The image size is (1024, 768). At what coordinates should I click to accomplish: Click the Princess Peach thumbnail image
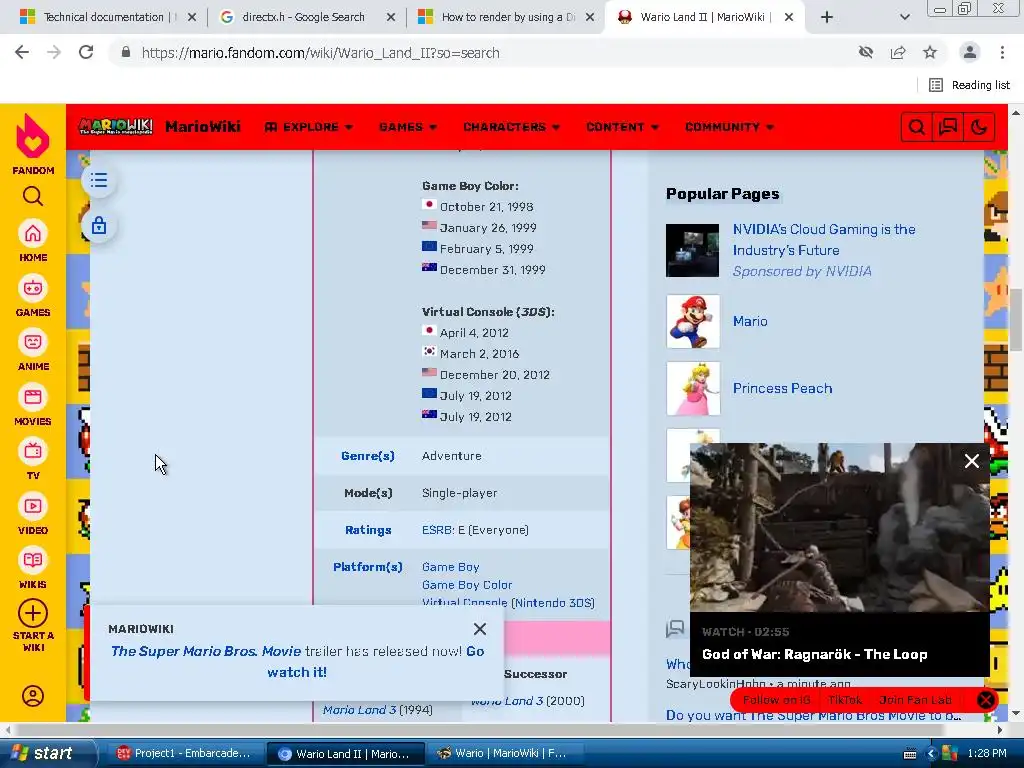pos(693,388)
